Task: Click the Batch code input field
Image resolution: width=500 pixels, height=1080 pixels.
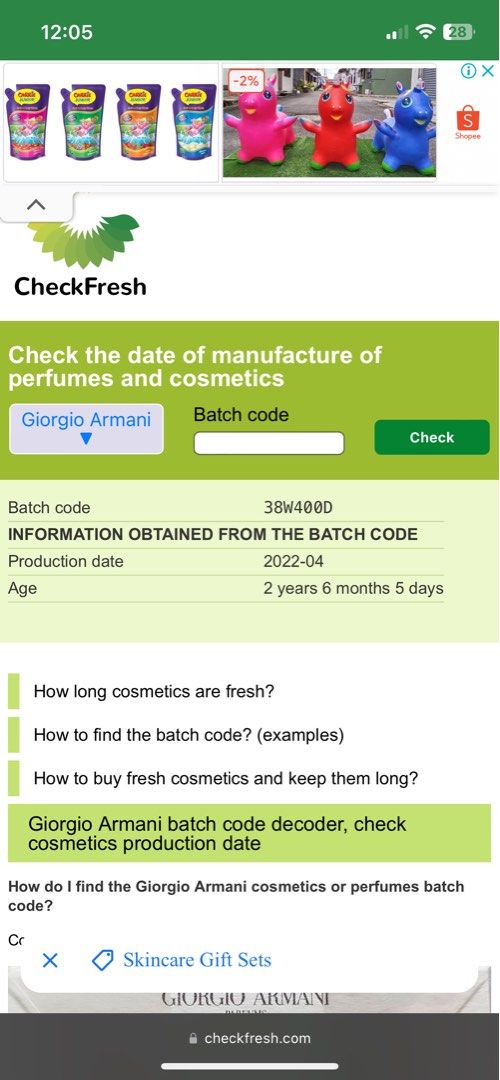Action: pyautogui.click(x=269, y=443)
